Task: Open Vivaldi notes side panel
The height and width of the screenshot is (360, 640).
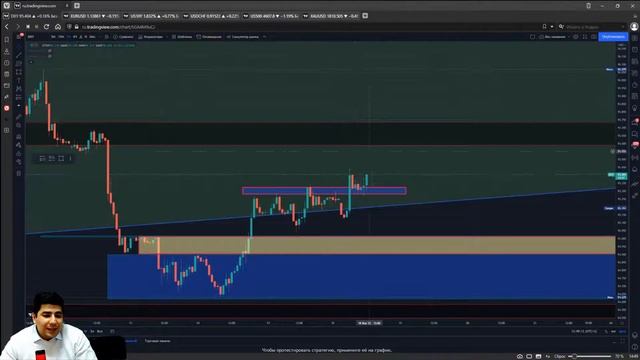Action: pyautogui.click(x=7, y=74)
